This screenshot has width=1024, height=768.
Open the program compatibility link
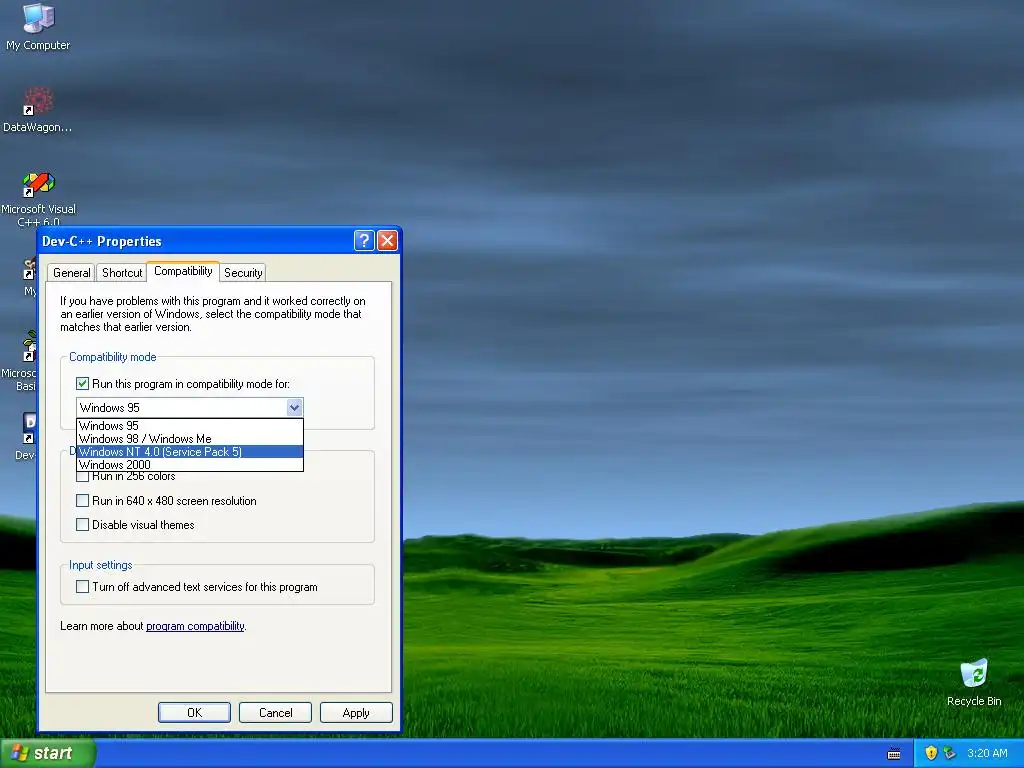[x=195, y=626]
